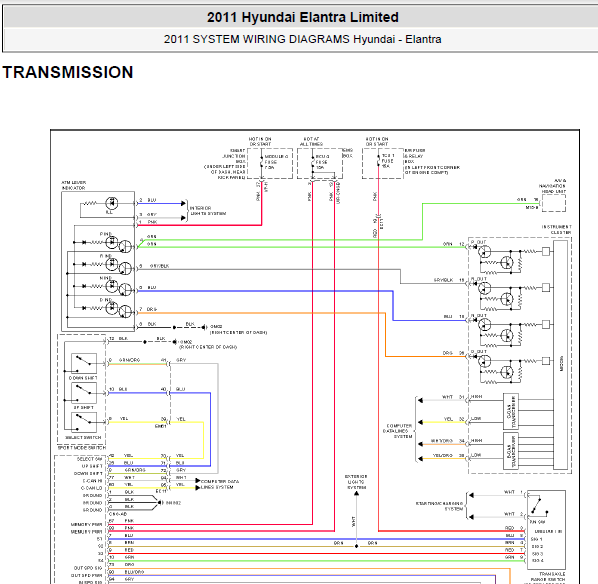Viewport: 598px width, 584px height.
Task: Click the OUT SPD PWR pin label
Action: point(87,575)
